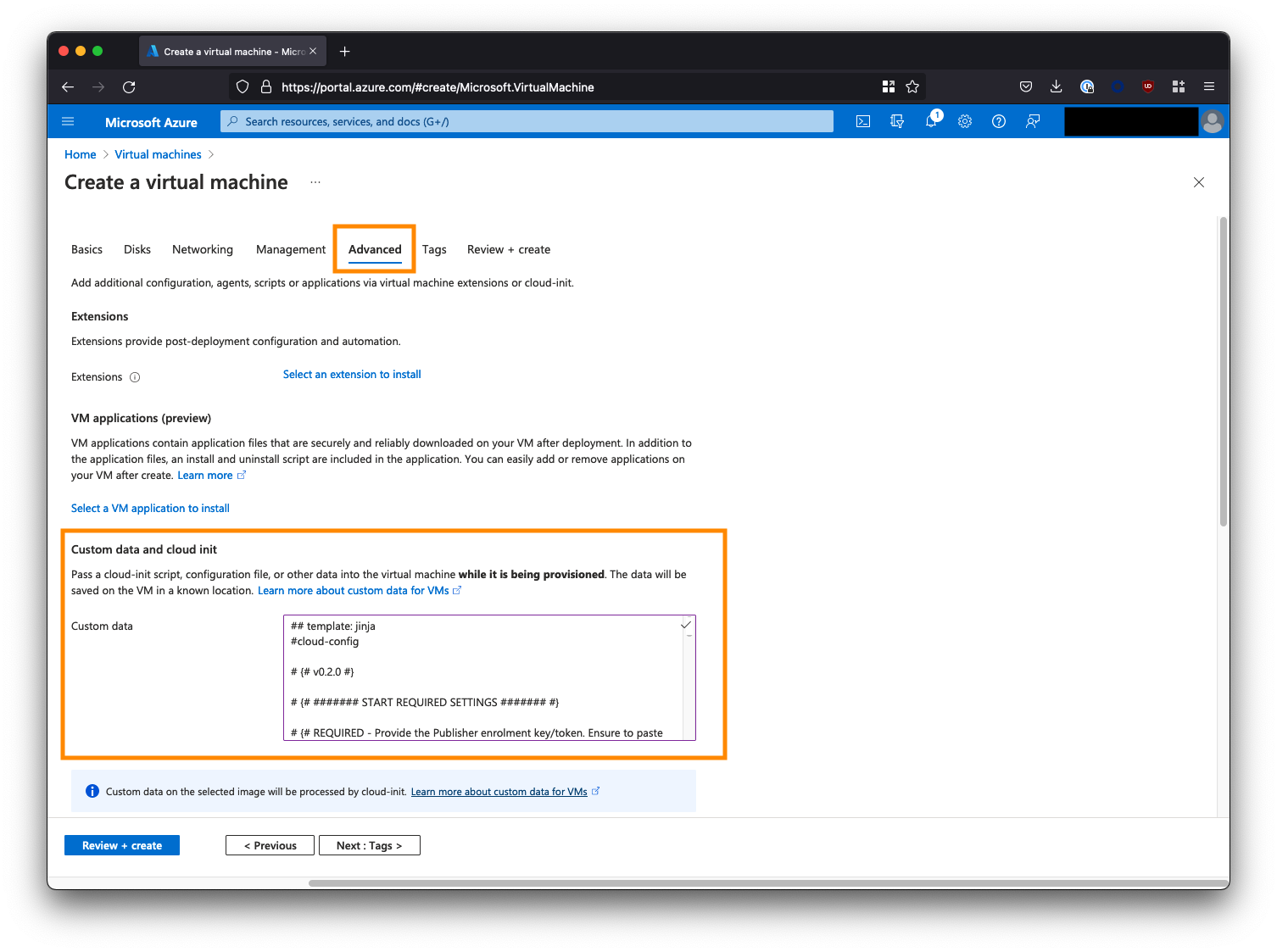The width and height of the screenshot is (1277, 952).
Task: Select the Advanced tab
Action: tap(375, 249)
